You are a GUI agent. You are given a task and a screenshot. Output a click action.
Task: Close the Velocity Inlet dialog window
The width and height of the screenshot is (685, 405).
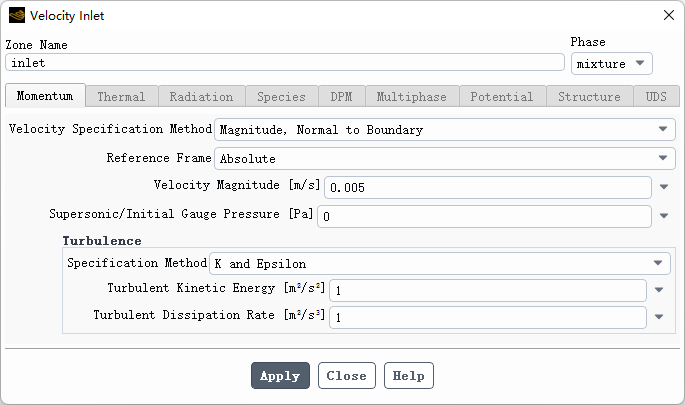click(x=668, y=15)
